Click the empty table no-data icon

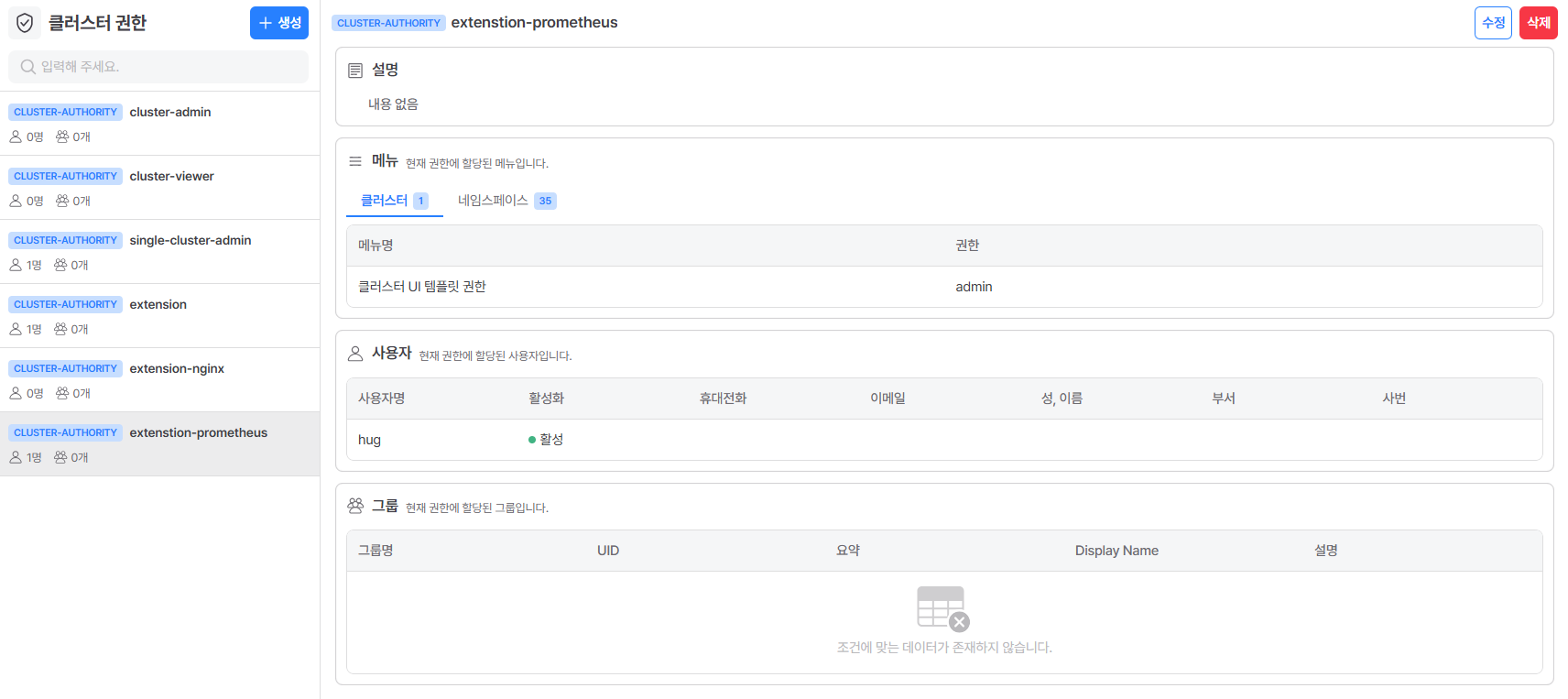click(943, 609)
